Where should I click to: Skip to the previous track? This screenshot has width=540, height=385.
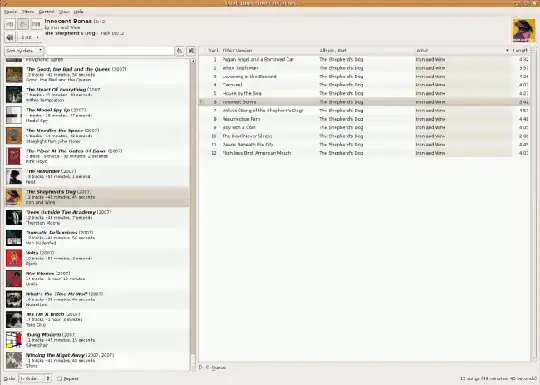coord(10,24)
